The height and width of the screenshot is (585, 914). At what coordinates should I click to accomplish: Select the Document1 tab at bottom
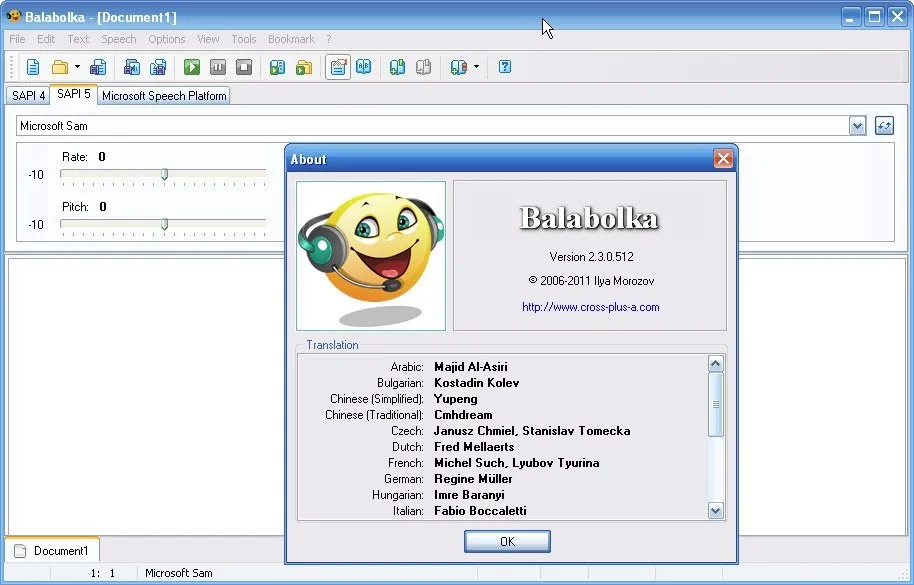52,551
